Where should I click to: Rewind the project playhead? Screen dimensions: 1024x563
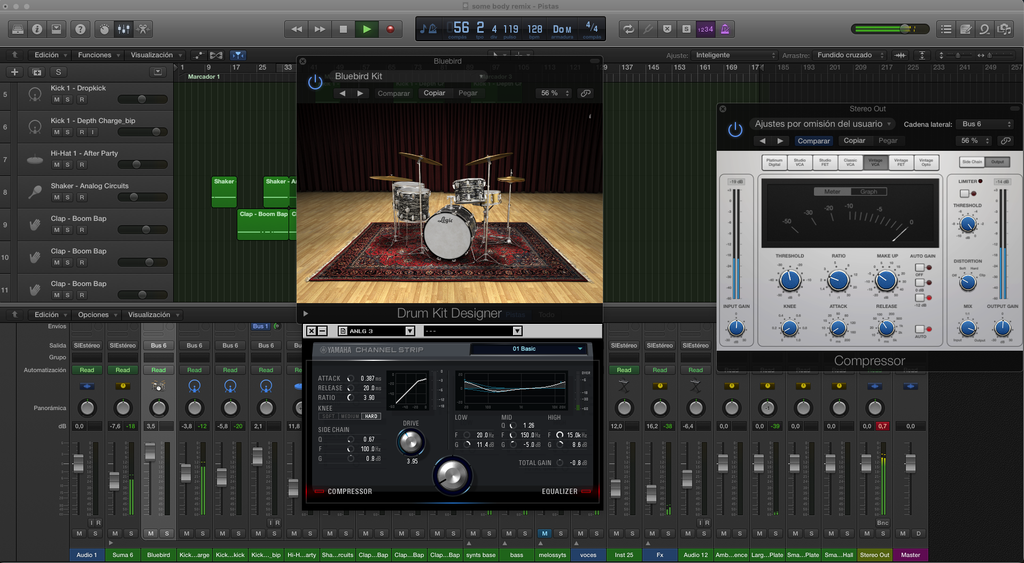tap(296, 29)
